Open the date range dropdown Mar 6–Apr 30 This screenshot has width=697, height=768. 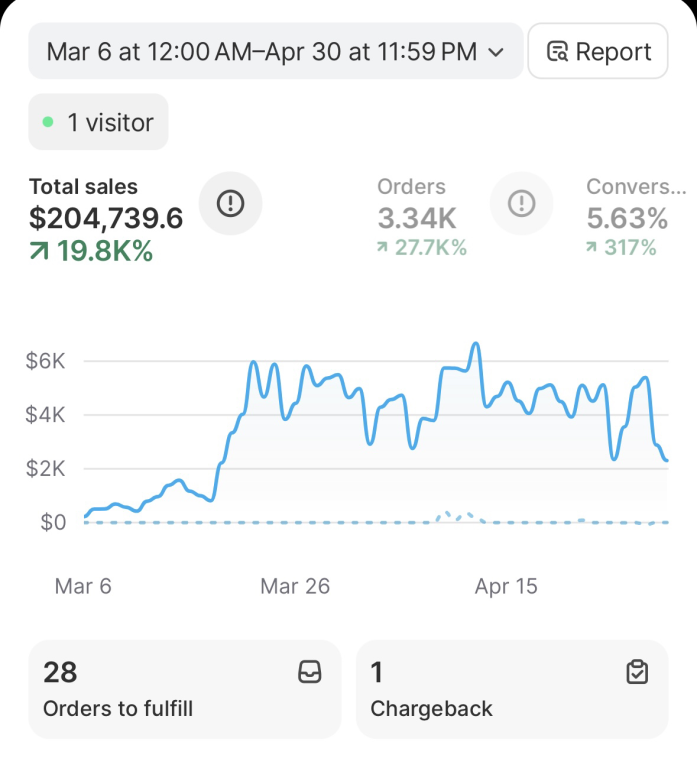click(x=276, y=51)
